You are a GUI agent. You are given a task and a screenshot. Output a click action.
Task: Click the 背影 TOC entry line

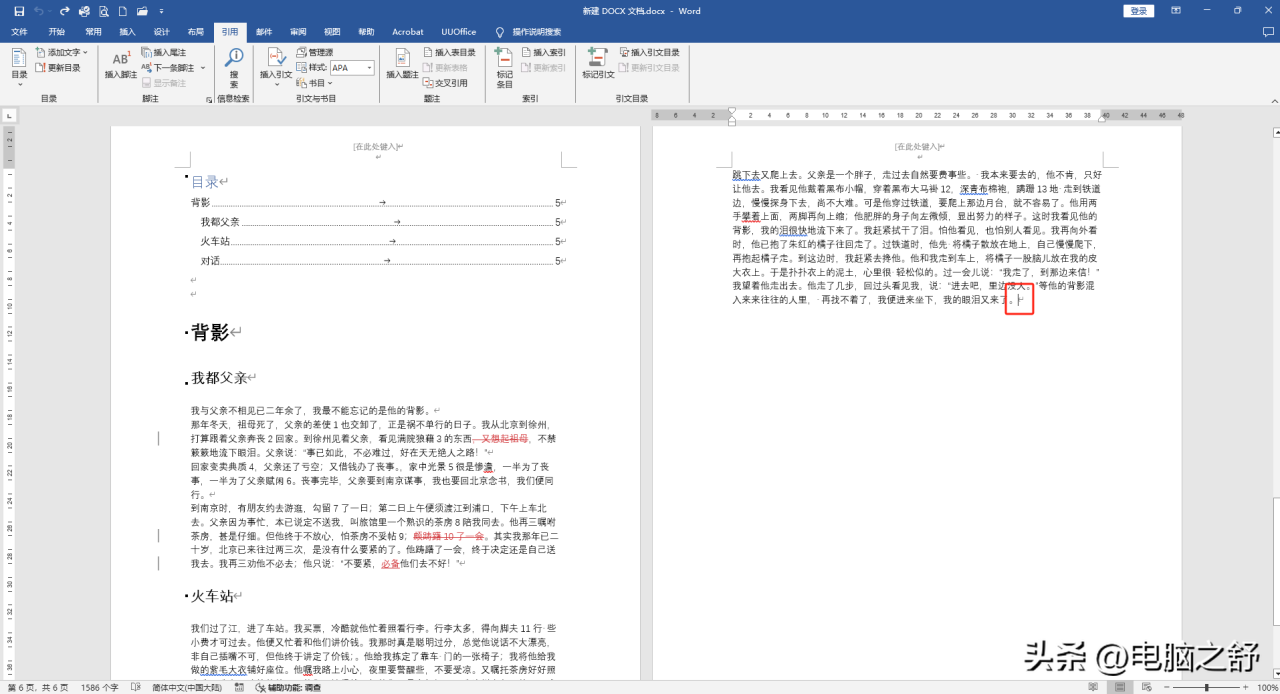(377, 202)
